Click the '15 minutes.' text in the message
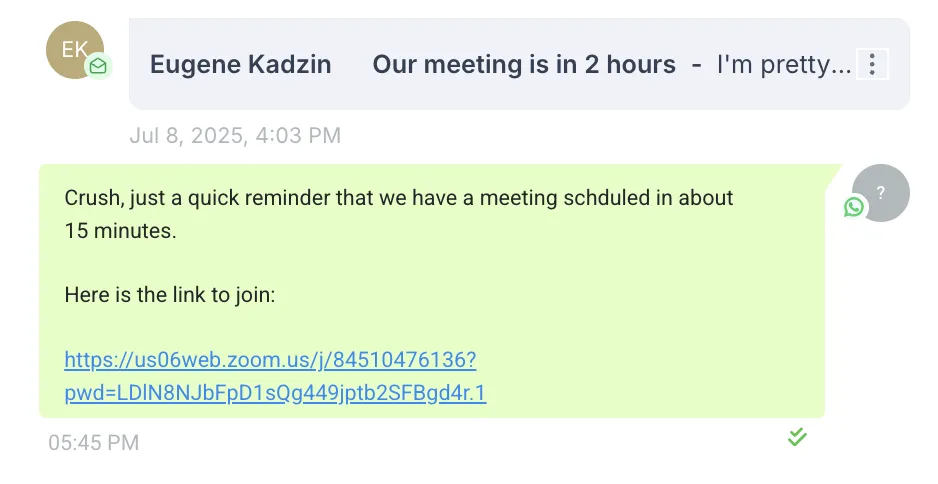This screenshot has height=484, width=938. (x=121, y=230)
